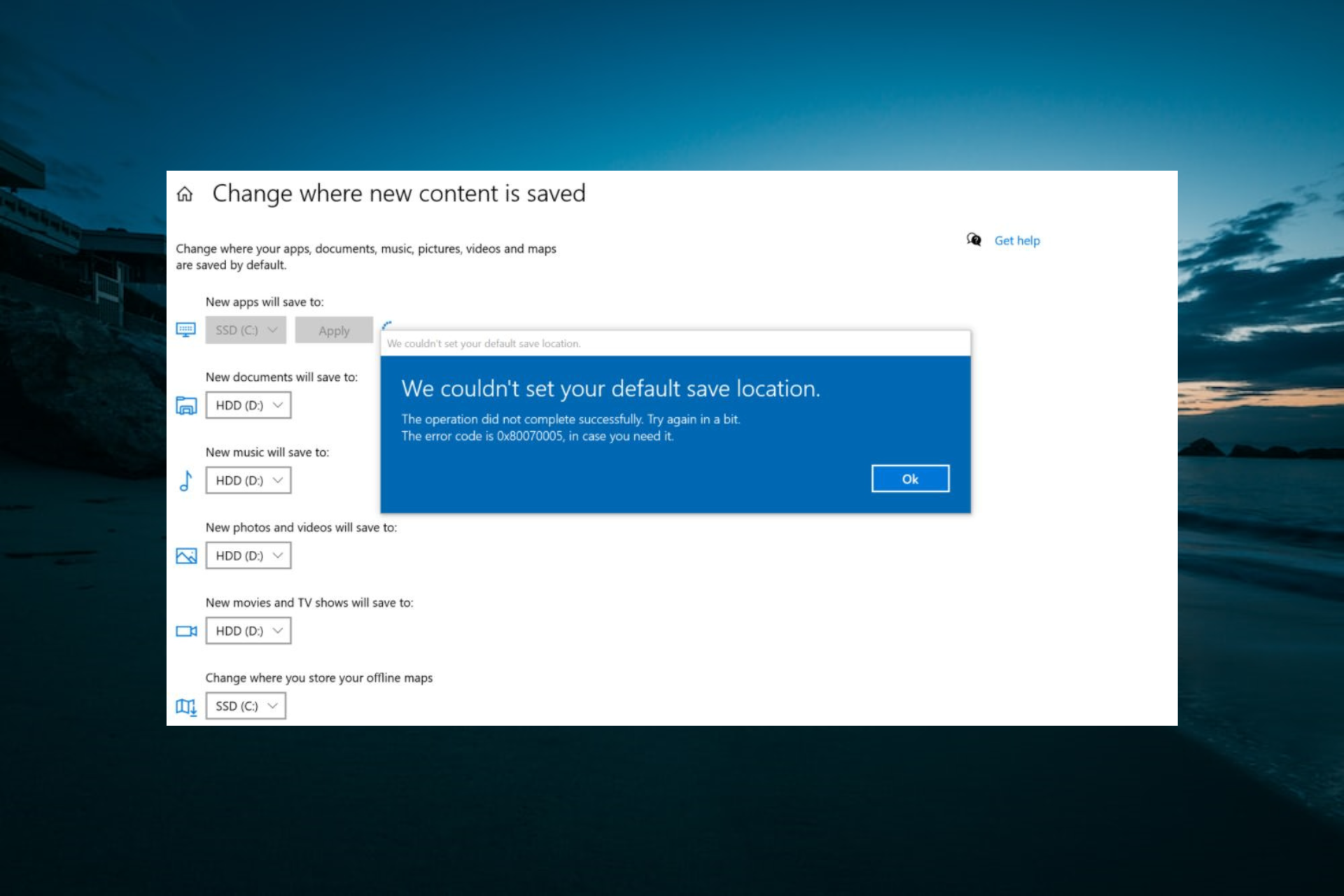Click Apply for new apps save location
1344x896 pixels.
pos(334,330)
